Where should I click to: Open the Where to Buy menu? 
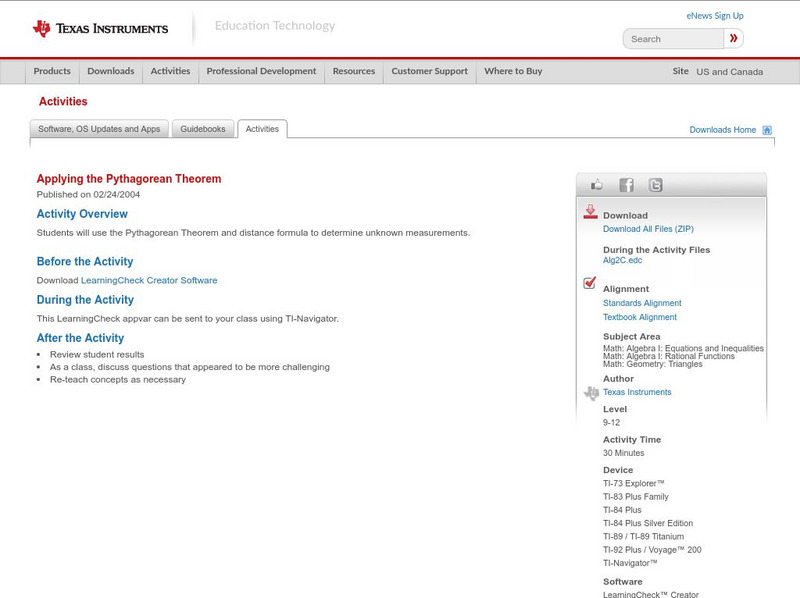click(x=513, y=71)
